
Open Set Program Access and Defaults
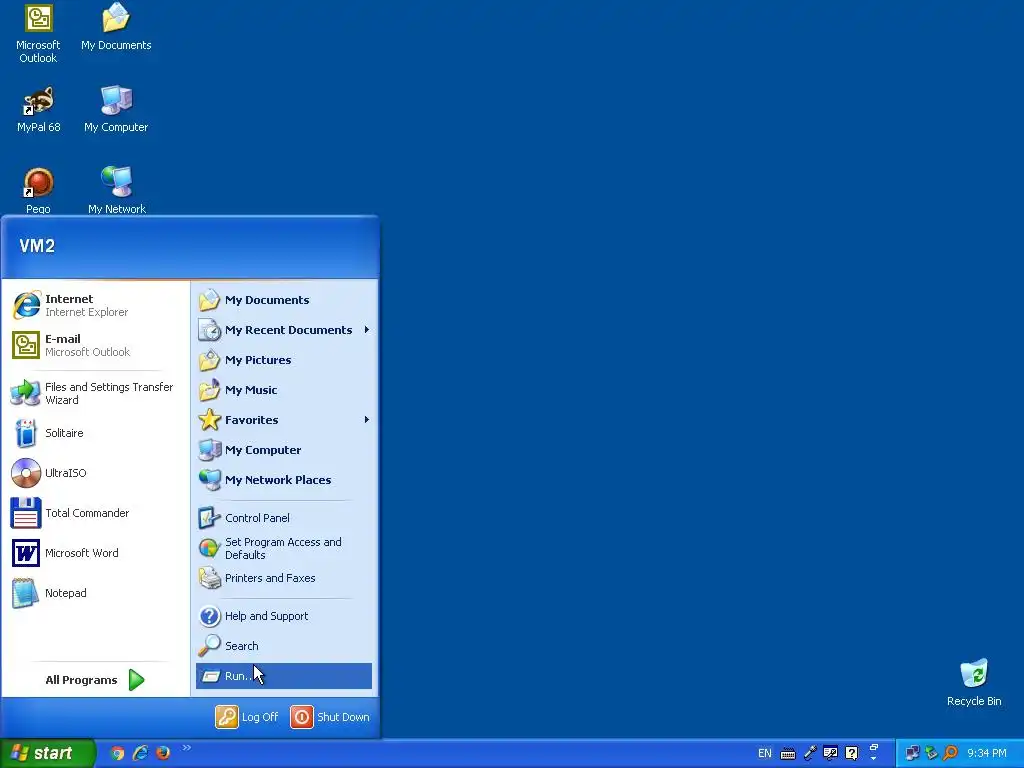284,548
